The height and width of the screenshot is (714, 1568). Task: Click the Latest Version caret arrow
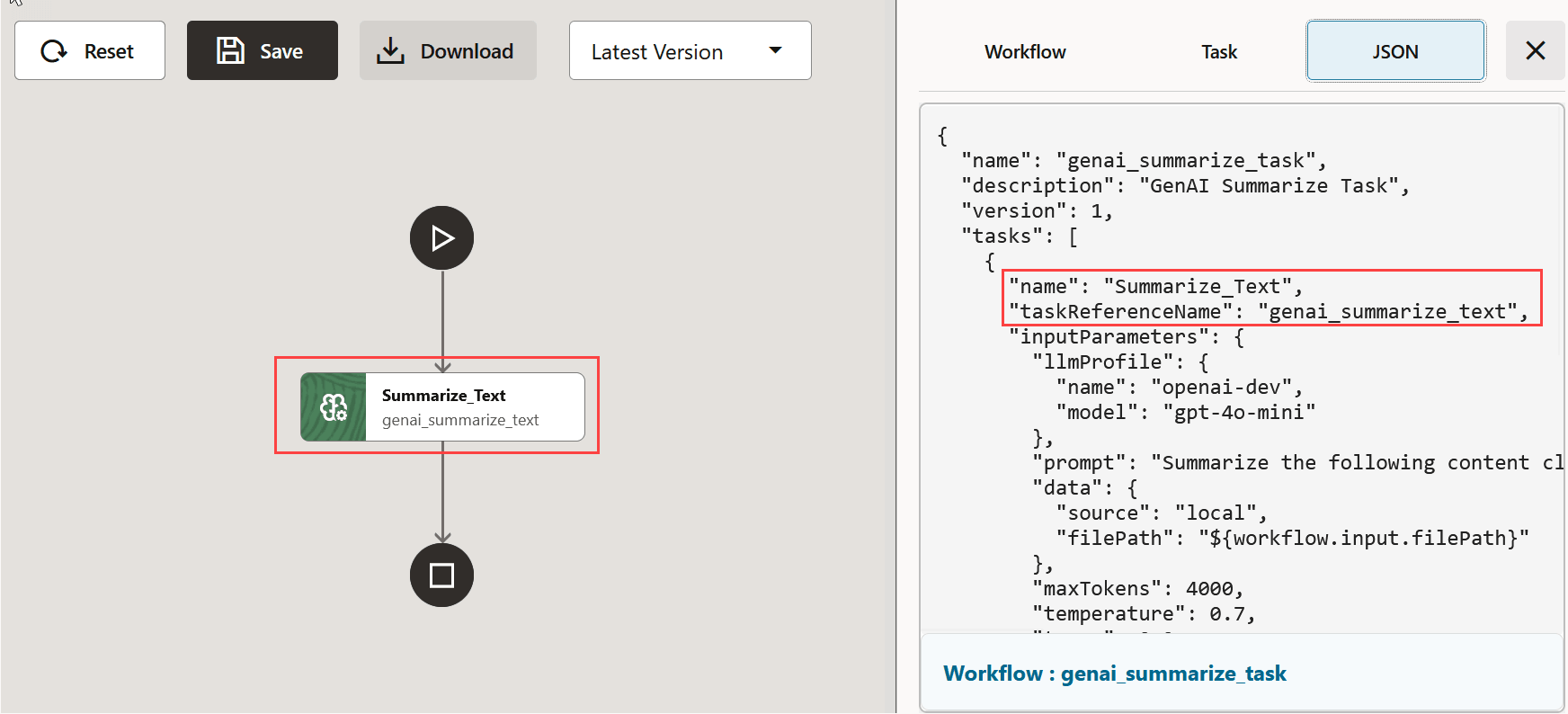[775, 50]
